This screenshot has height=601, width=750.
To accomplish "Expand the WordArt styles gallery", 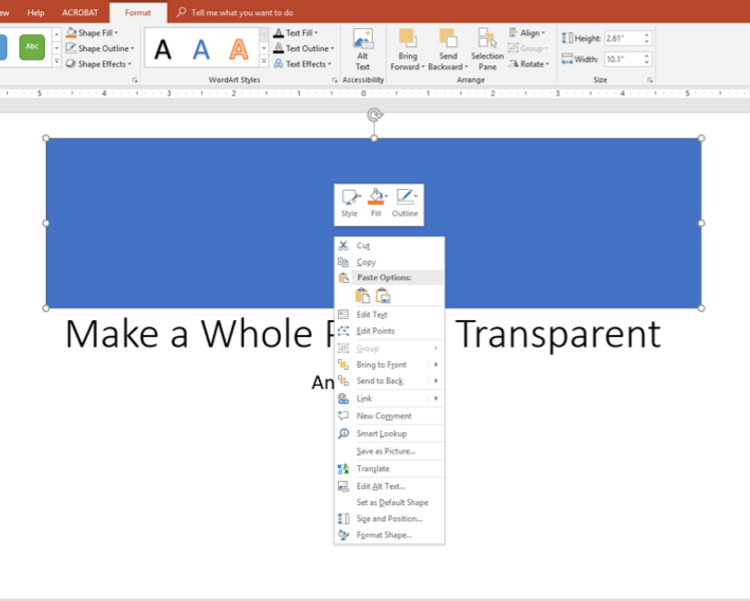I will 264,61.
